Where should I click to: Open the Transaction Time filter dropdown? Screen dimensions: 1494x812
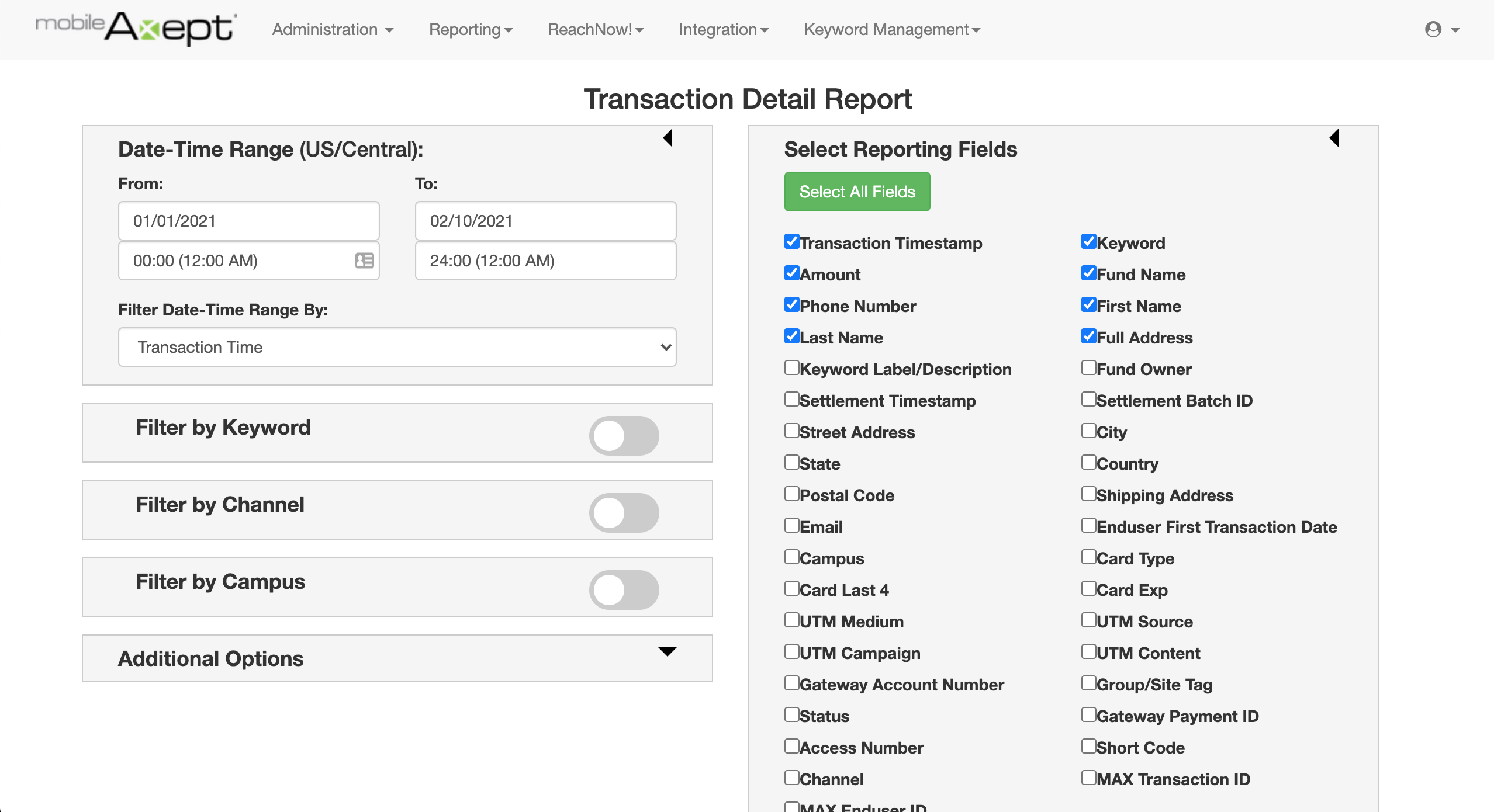click(397, 347)
